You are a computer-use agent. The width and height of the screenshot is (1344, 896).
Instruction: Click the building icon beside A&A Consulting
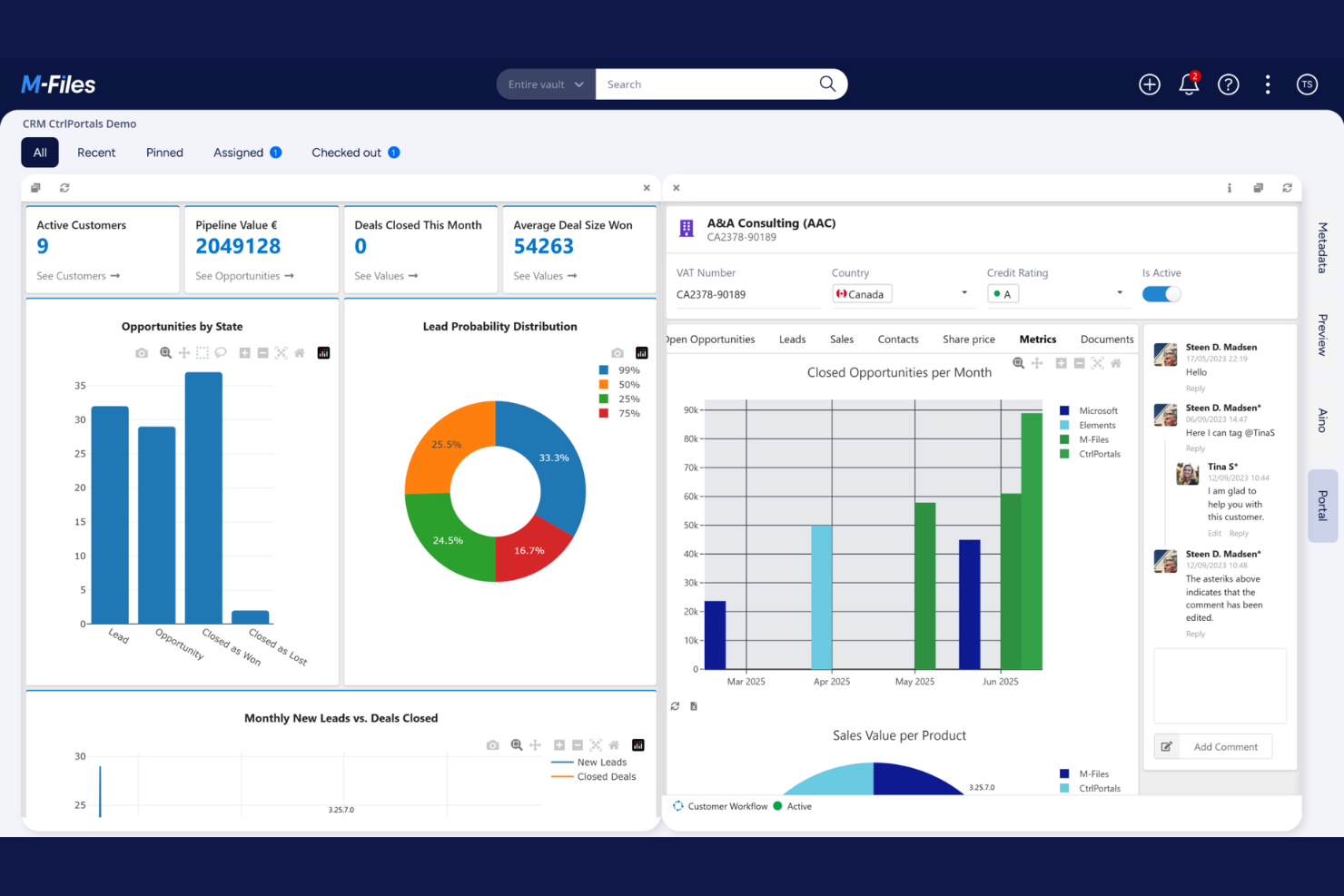[687, 229]
